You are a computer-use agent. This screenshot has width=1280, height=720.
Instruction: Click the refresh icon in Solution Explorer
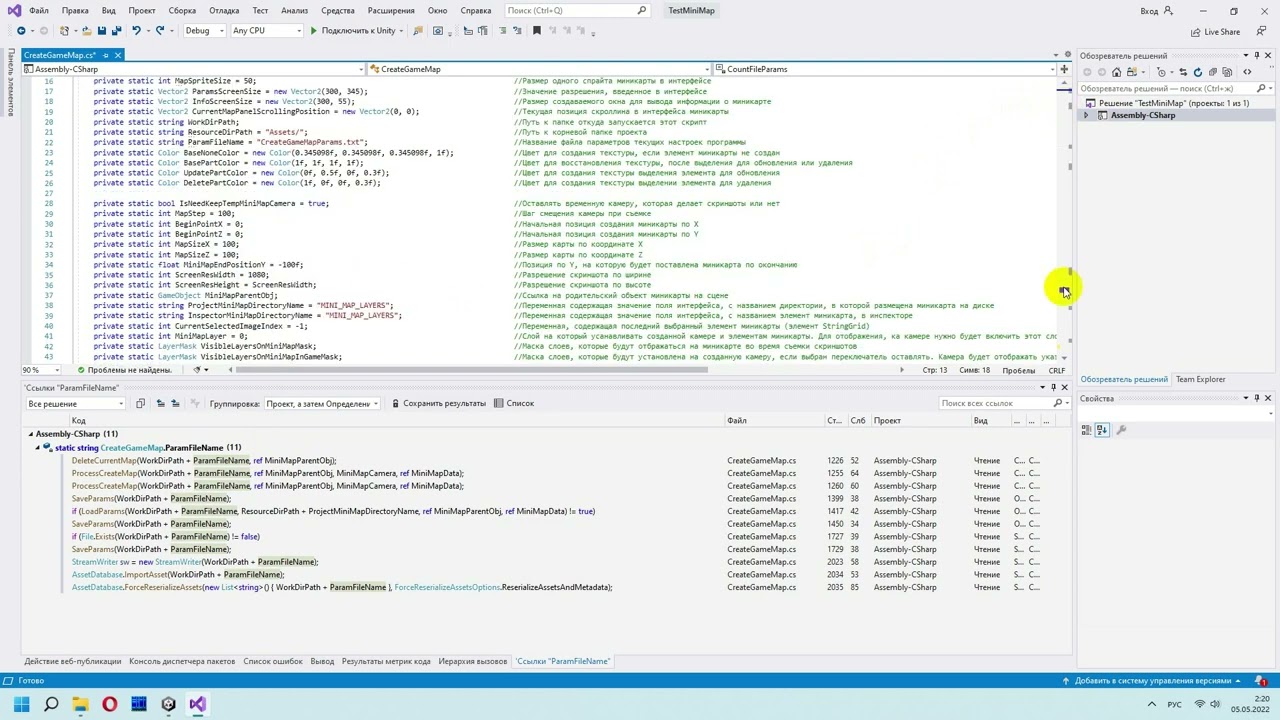[x=1197, y=72]
